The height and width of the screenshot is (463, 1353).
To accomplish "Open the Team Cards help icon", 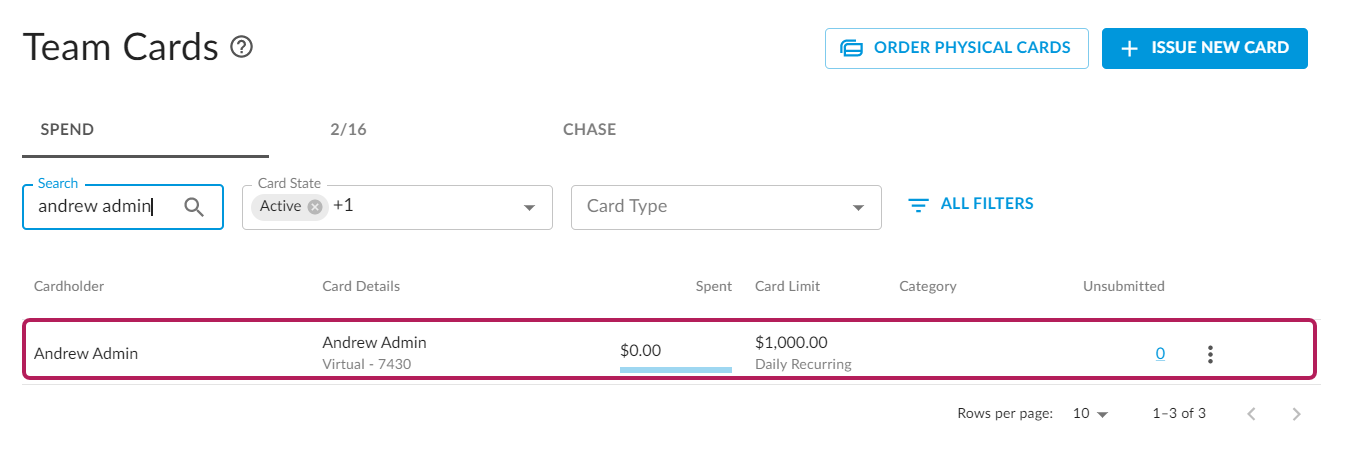I will click(241, 47).
